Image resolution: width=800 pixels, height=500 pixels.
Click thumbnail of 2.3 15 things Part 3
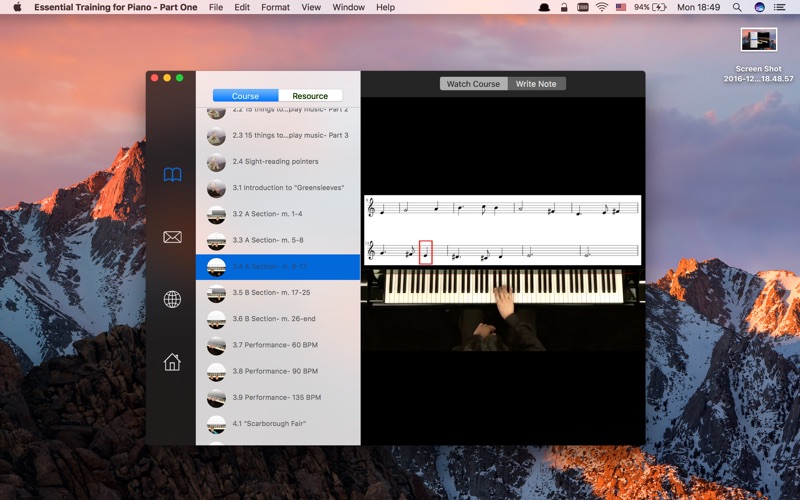click(216, 136)
